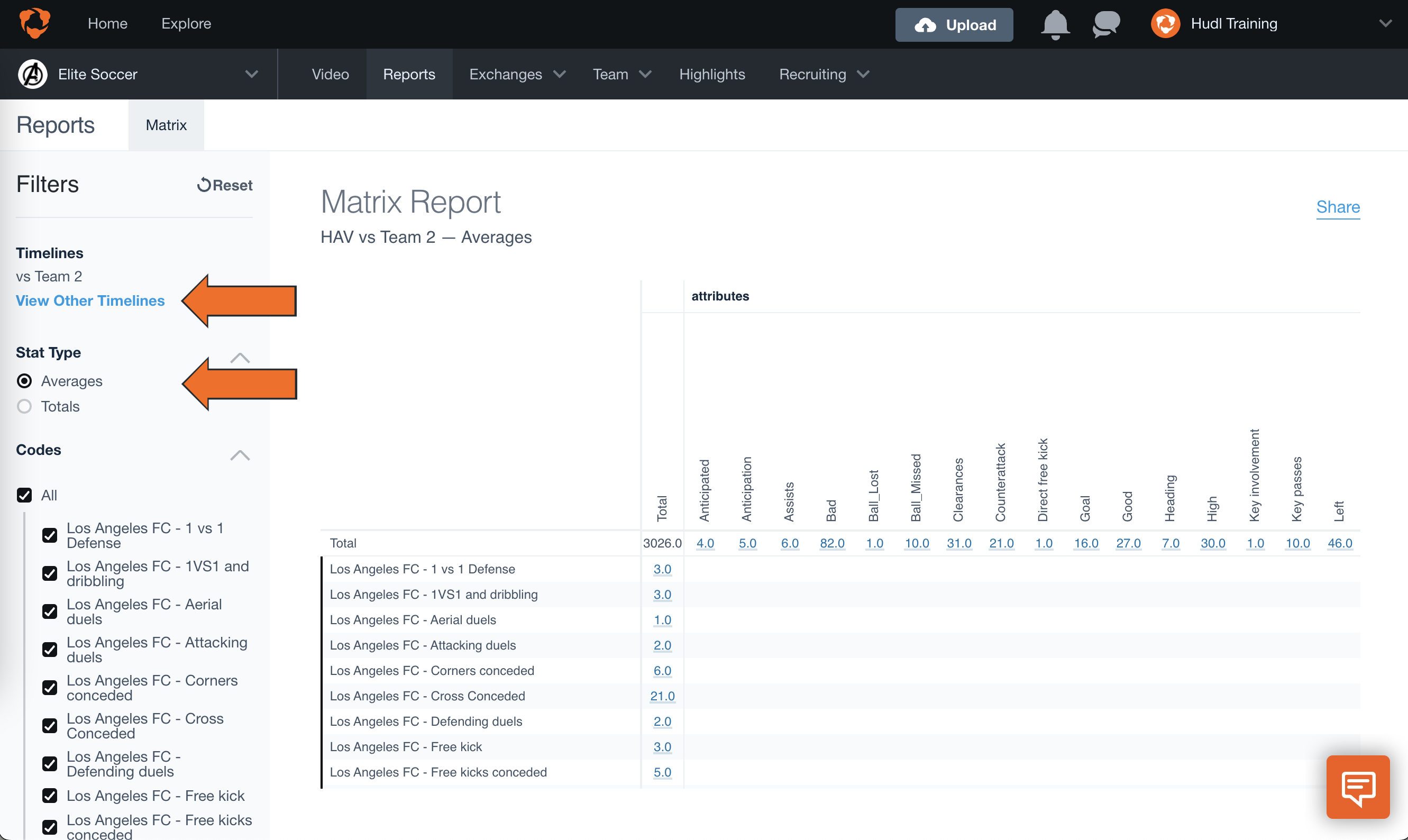Screen dimensions: 1408x840
Task: Expand the Elite Soccer team dropdown
Action: [251, 74]
